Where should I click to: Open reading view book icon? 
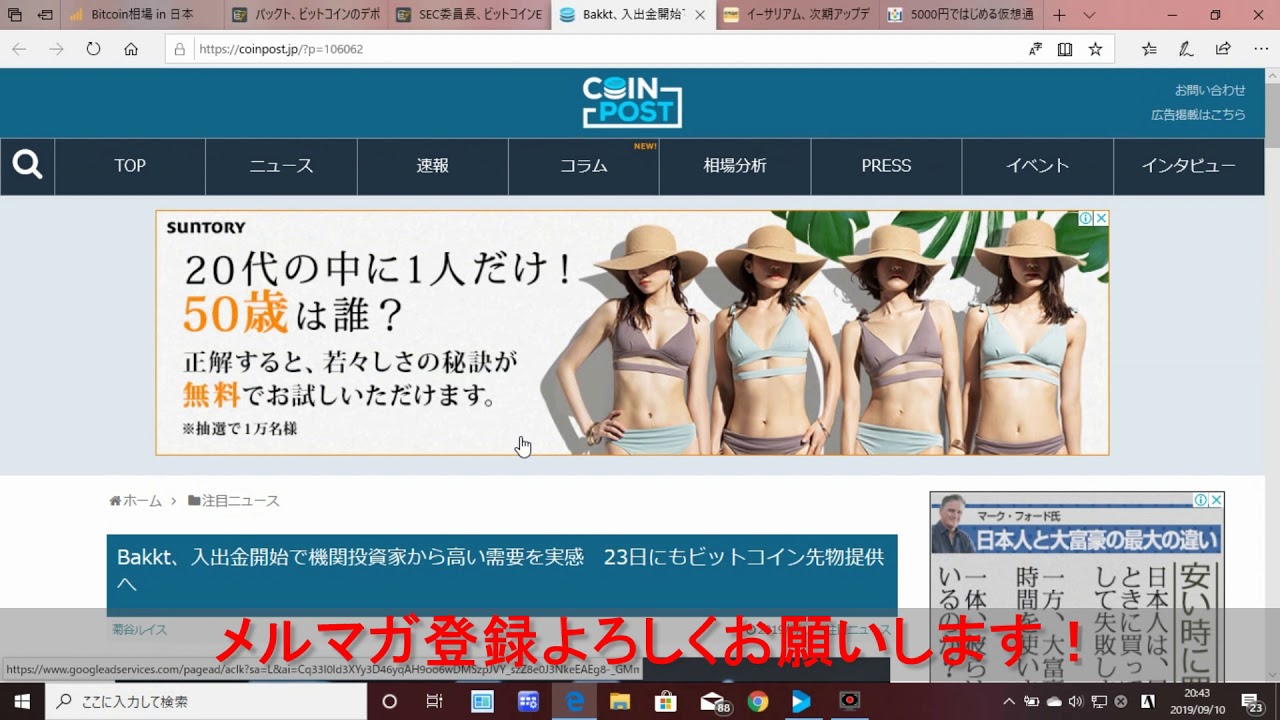tap(1065, 49)
